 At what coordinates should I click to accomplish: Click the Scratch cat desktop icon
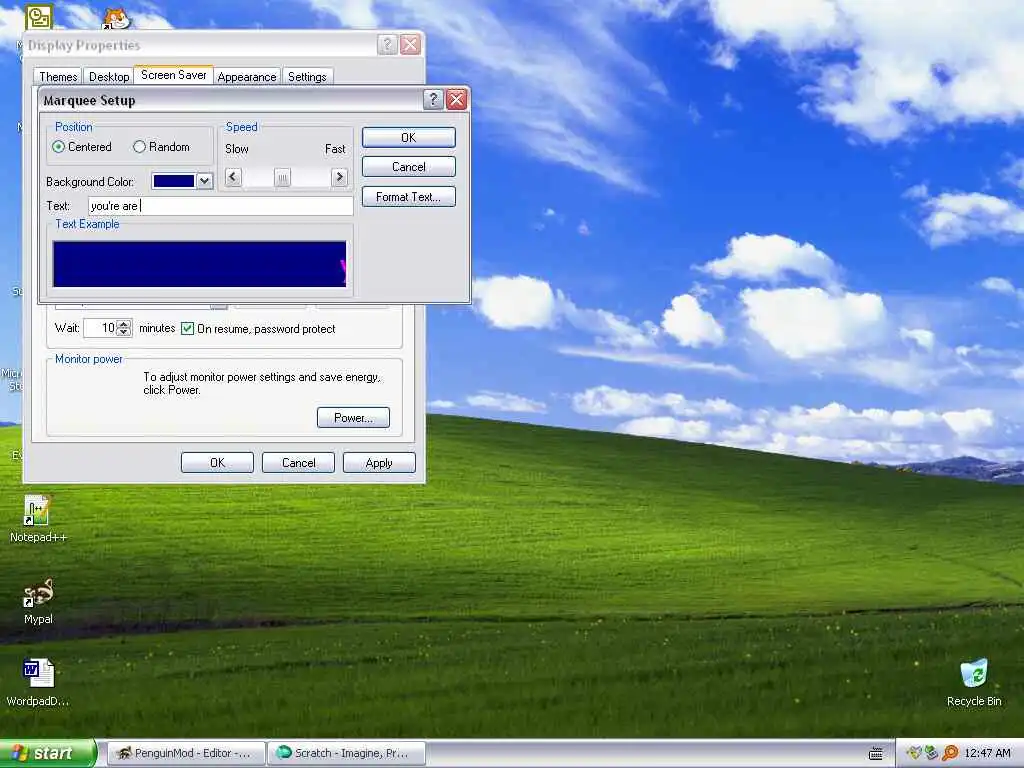117,18
